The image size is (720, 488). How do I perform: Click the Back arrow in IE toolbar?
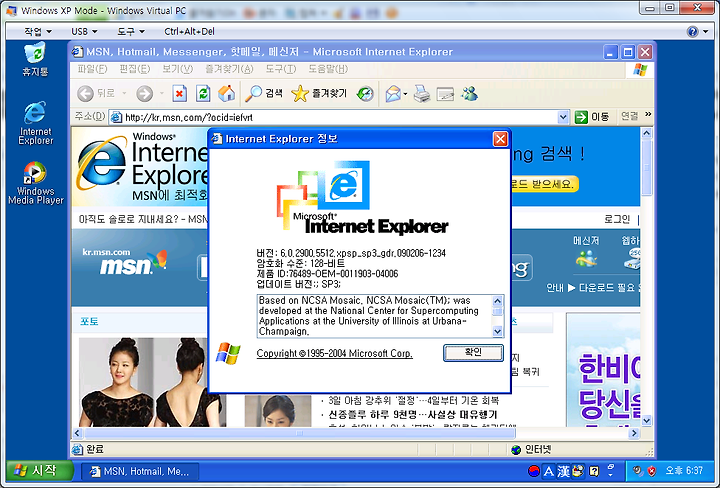tap(85, 94)
